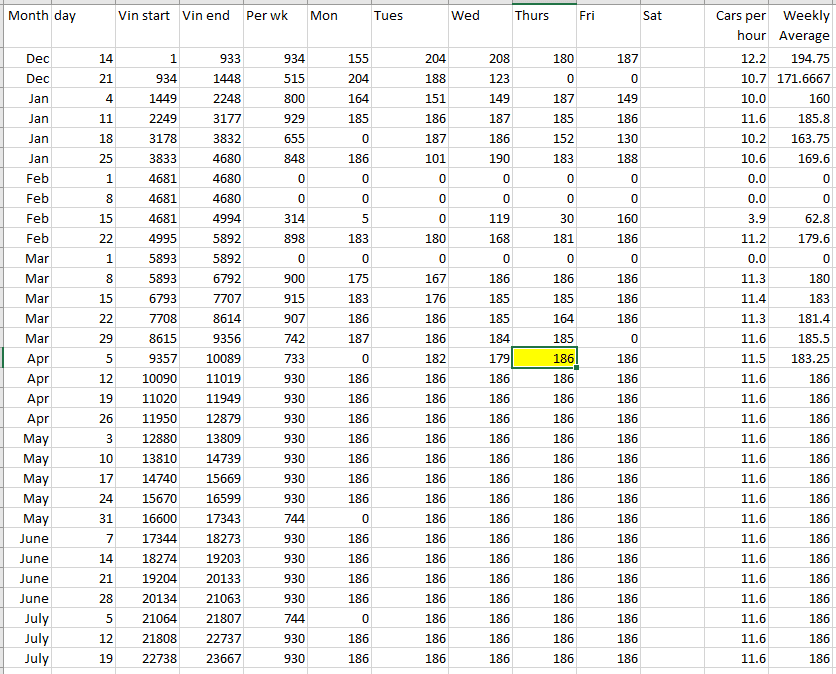Click the Weekly Average header cell
Screen dimensions: 836x674
coord(804,26)
